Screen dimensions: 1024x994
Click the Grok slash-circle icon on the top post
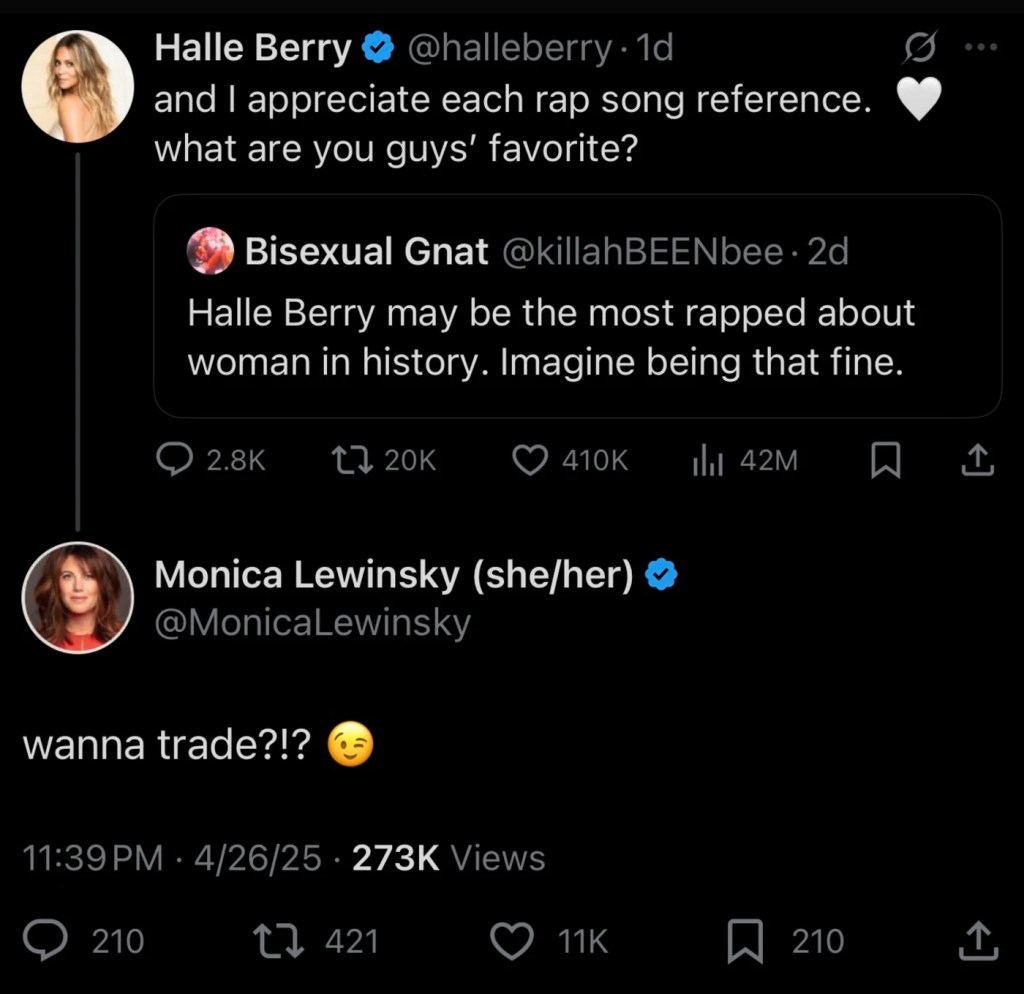pos(920,47)
